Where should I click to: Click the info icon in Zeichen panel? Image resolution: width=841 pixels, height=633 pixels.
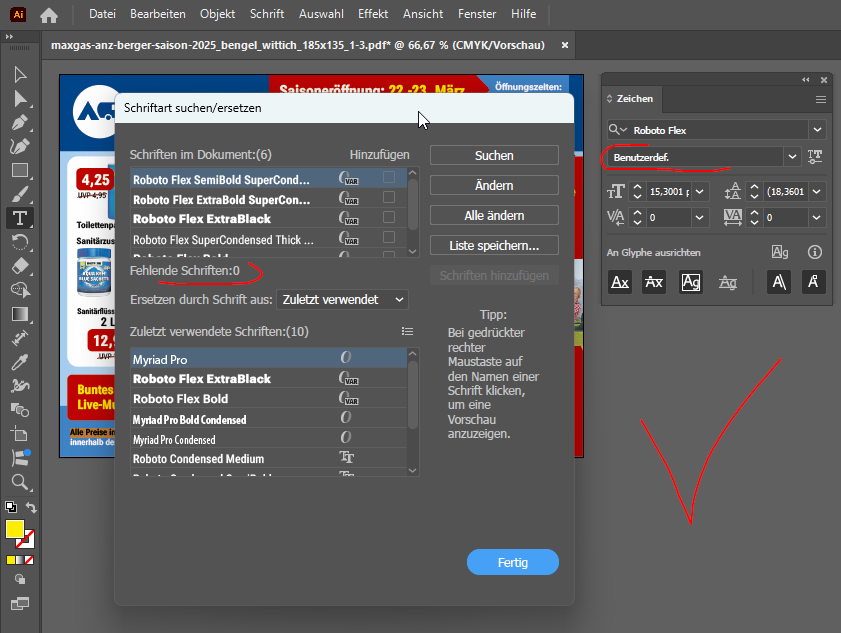815,253
